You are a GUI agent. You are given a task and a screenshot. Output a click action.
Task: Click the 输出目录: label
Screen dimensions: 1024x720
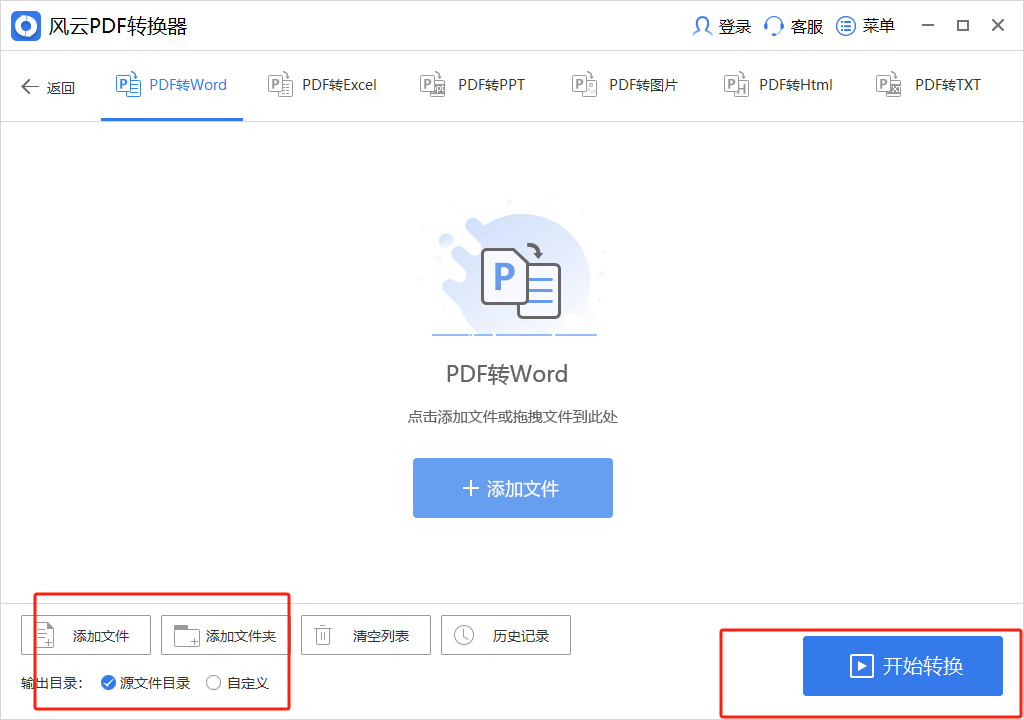click(52, 683)
